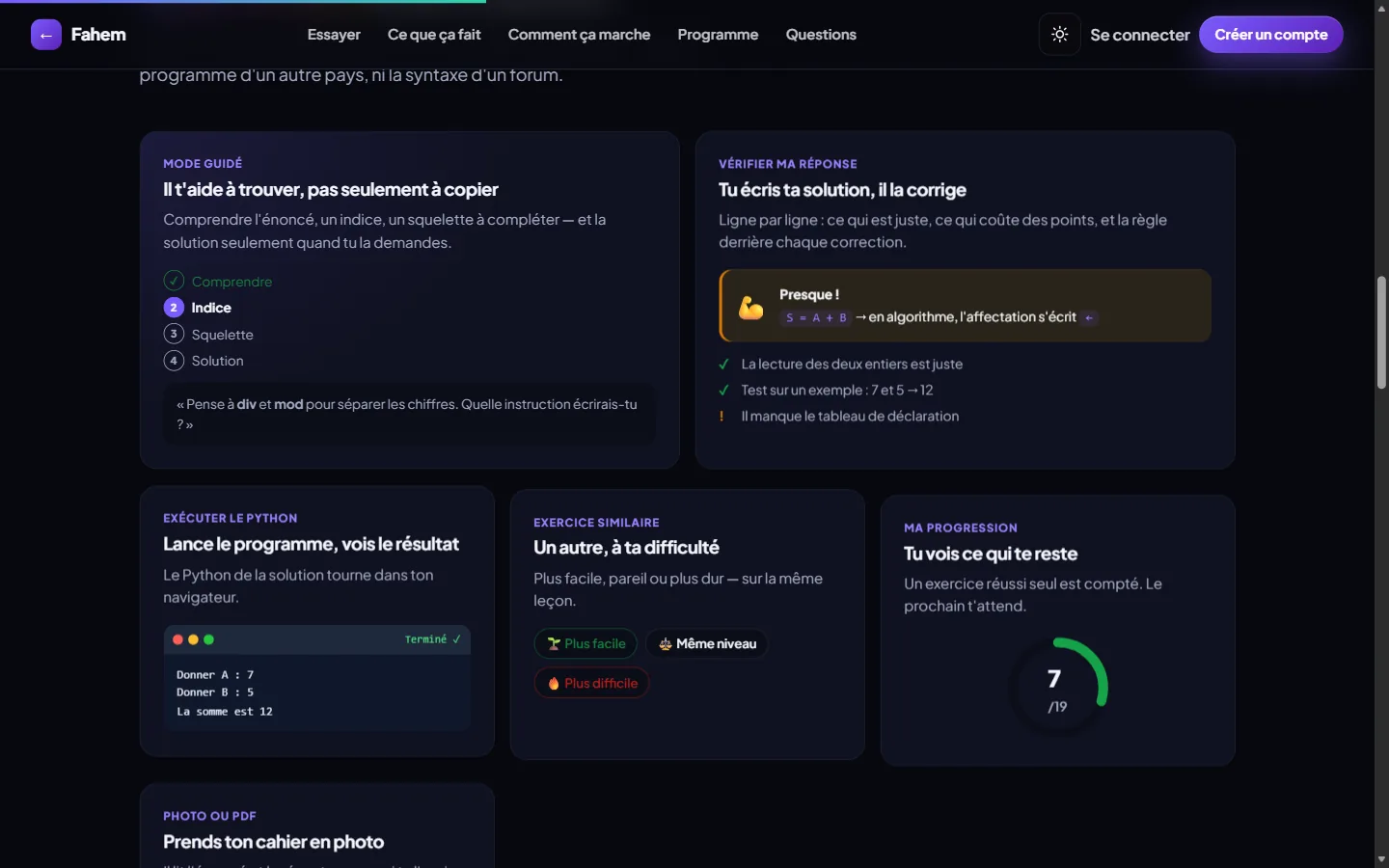The height and width of the screenshot is (868, 1389).
Task: Toggle the light/dark theme sun icon
Action: click(x=1059, y=35)
